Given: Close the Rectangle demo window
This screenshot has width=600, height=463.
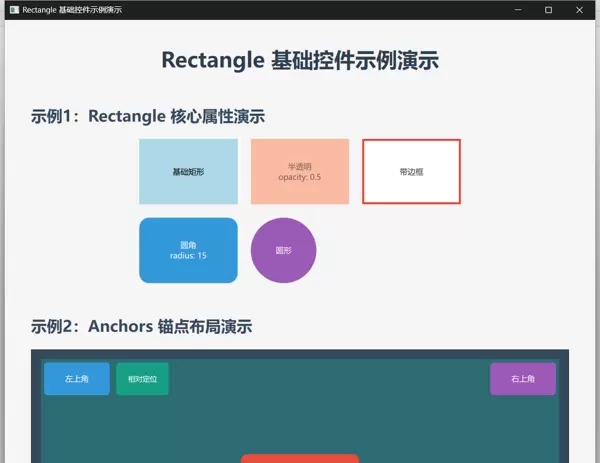Looking at the screenshot, I should (579, 9).
